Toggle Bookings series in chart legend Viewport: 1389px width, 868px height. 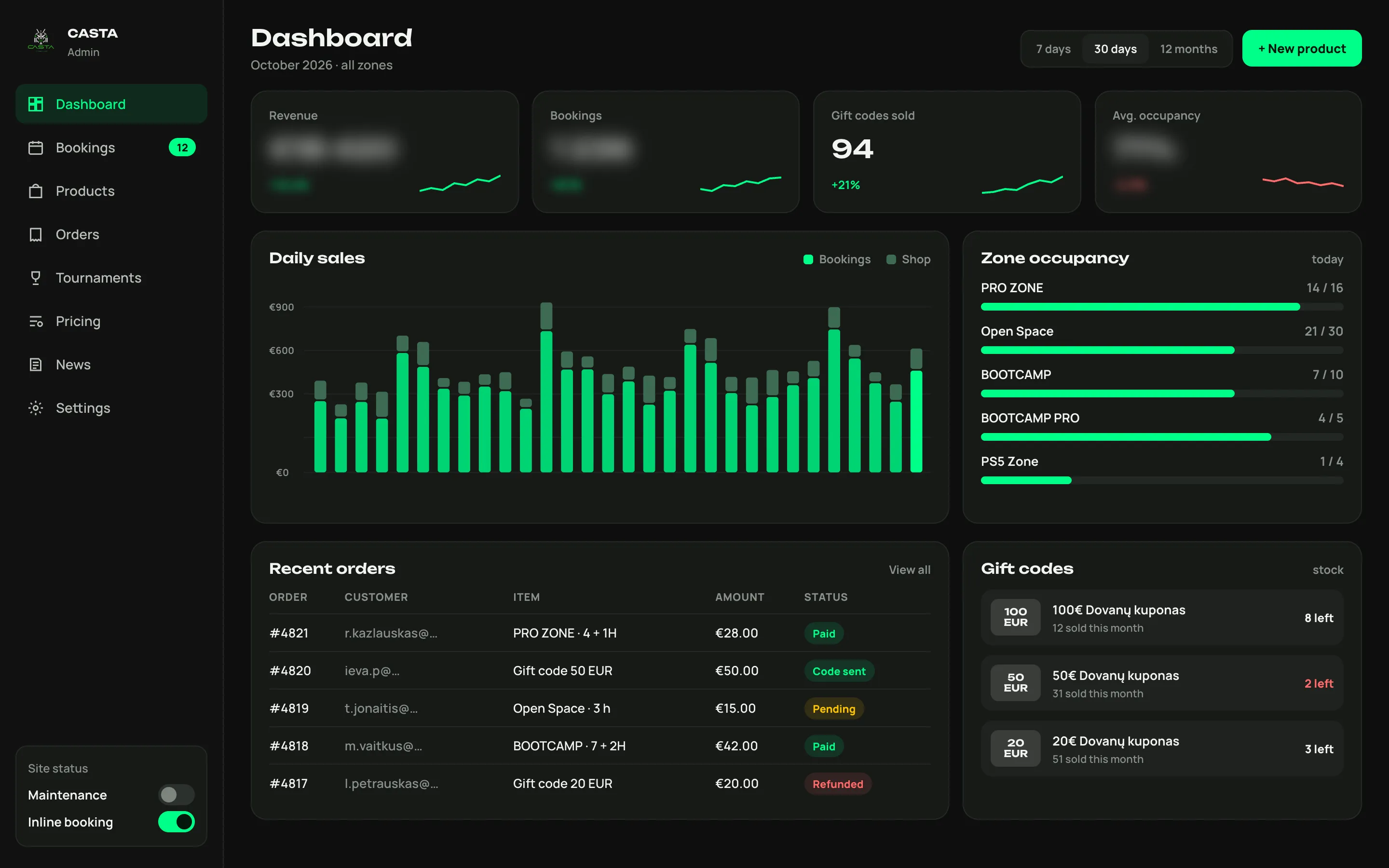point(837,259)
